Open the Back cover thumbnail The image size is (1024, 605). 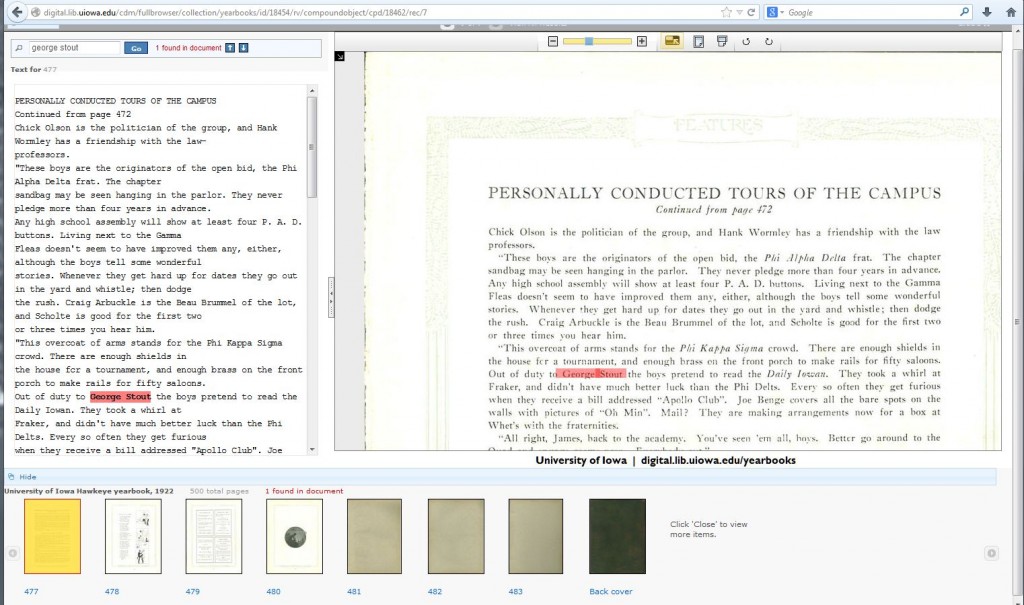617,536
